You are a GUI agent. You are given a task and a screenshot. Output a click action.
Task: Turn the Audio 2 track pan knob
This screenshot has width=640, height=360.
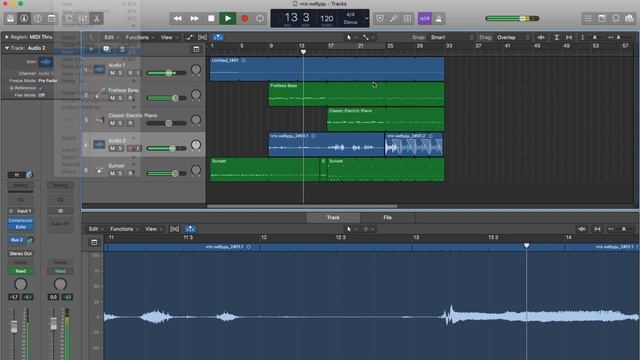[x=196, y=145]
